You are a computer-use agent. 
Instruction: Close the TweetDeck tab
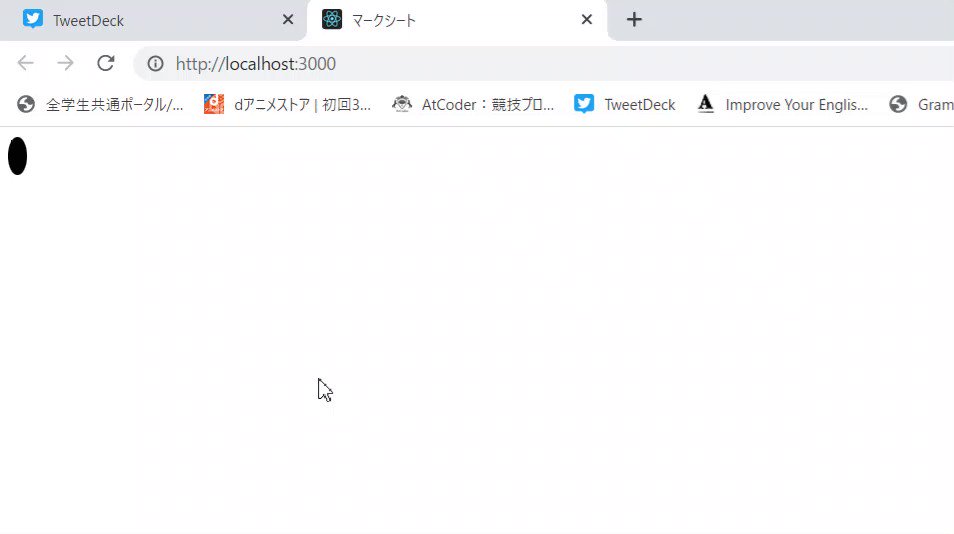coord(288,19)
